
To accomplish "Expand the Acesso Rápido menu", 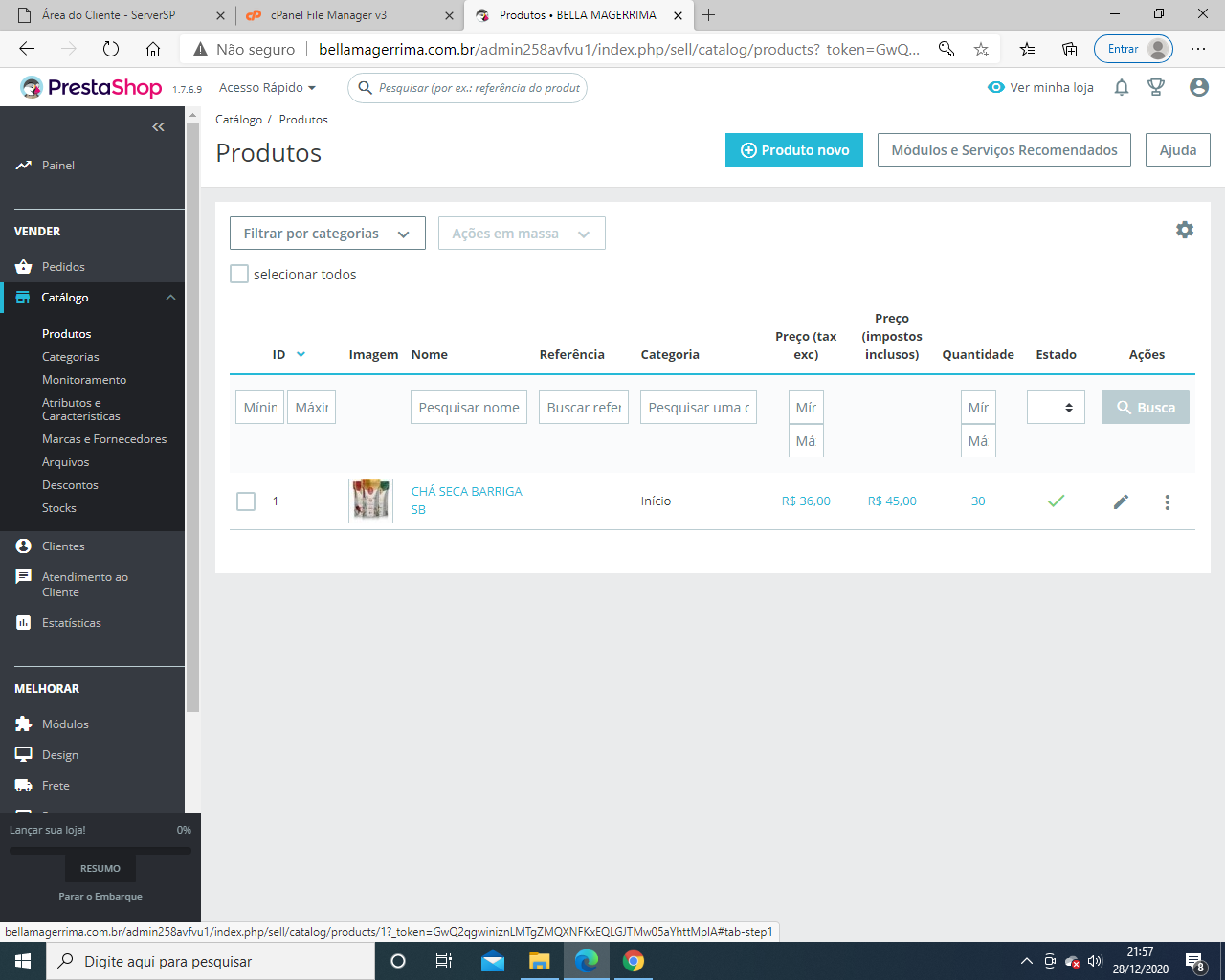I will [267, 87].
